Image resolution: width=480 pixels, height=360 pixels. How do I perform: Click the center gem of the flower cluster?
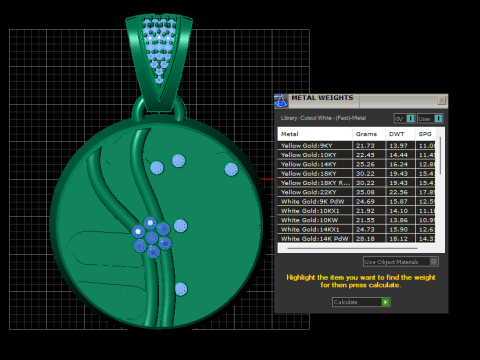152,238
